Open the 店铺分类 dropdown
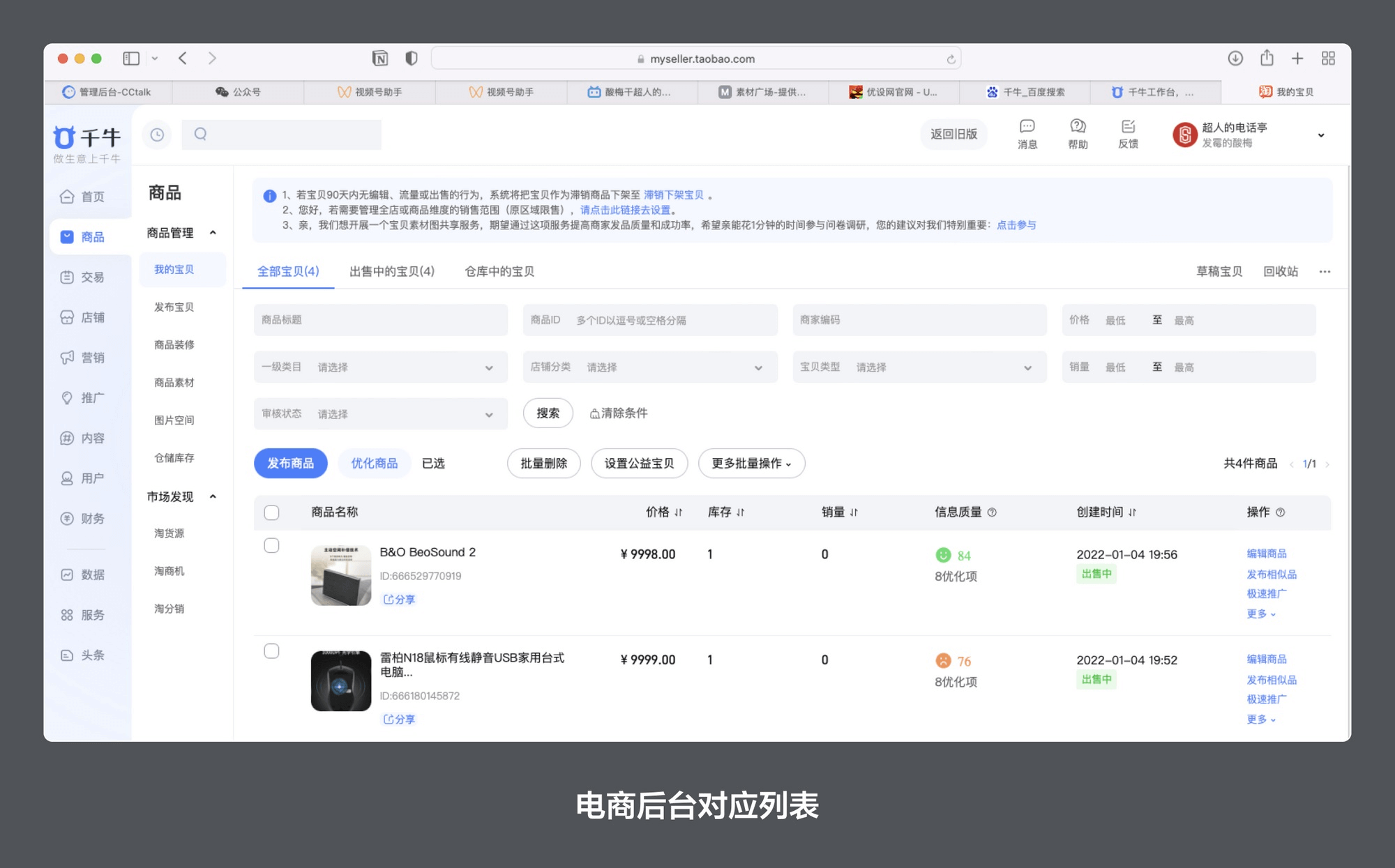Screen dimensions: 1395x868 650,367
